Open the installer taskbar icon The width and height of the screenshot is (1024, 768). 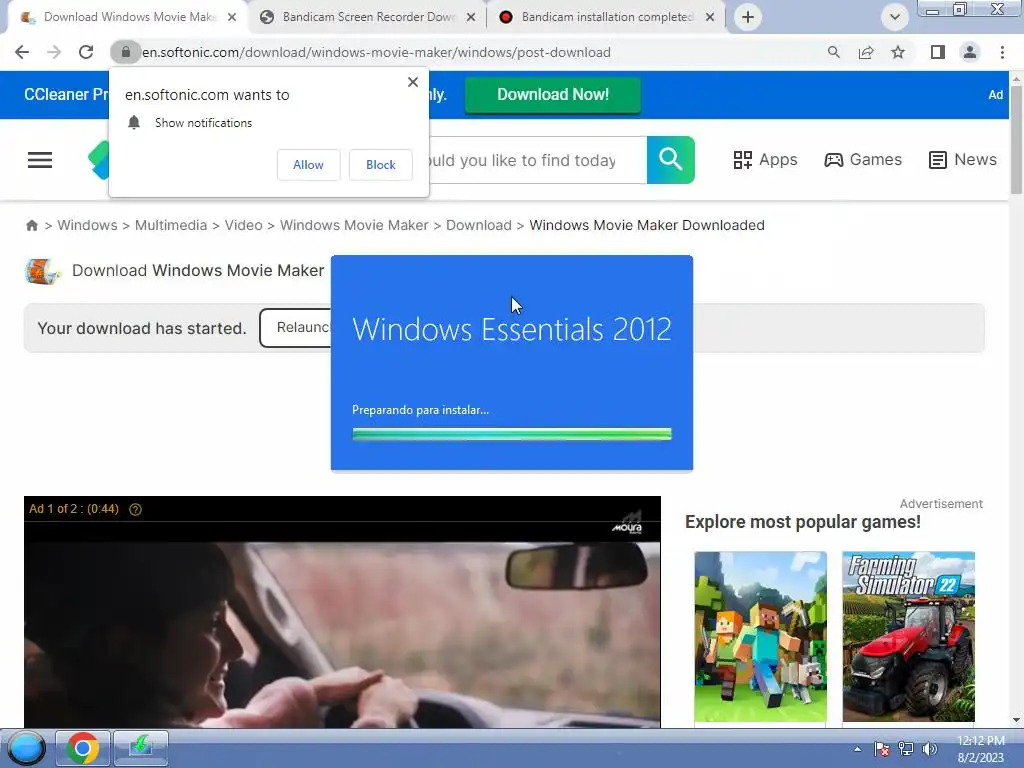click(141, 748)
